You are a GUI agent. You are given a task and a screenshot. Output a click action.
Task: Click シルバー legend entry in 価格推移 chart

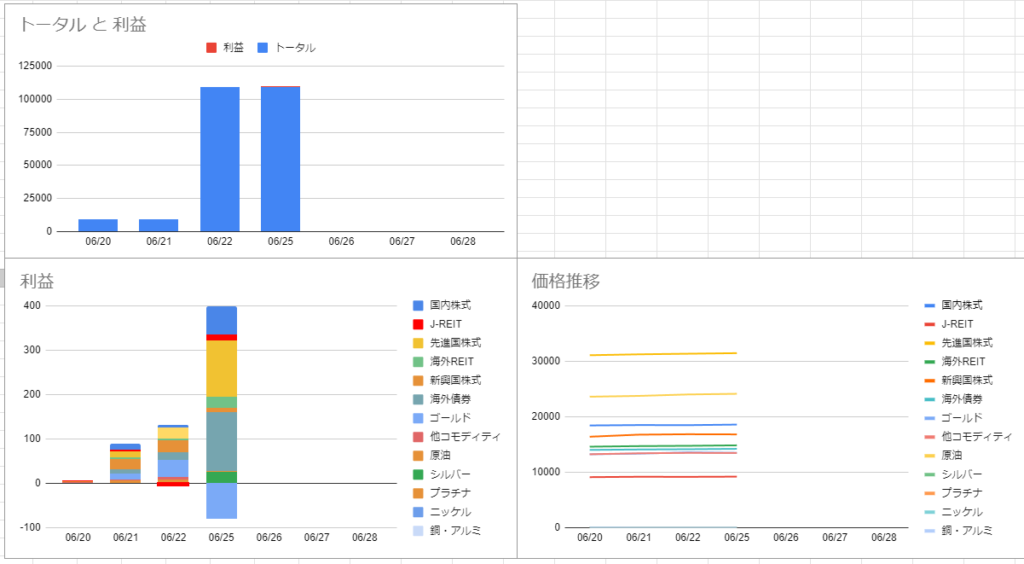click(x=962, y=474)
